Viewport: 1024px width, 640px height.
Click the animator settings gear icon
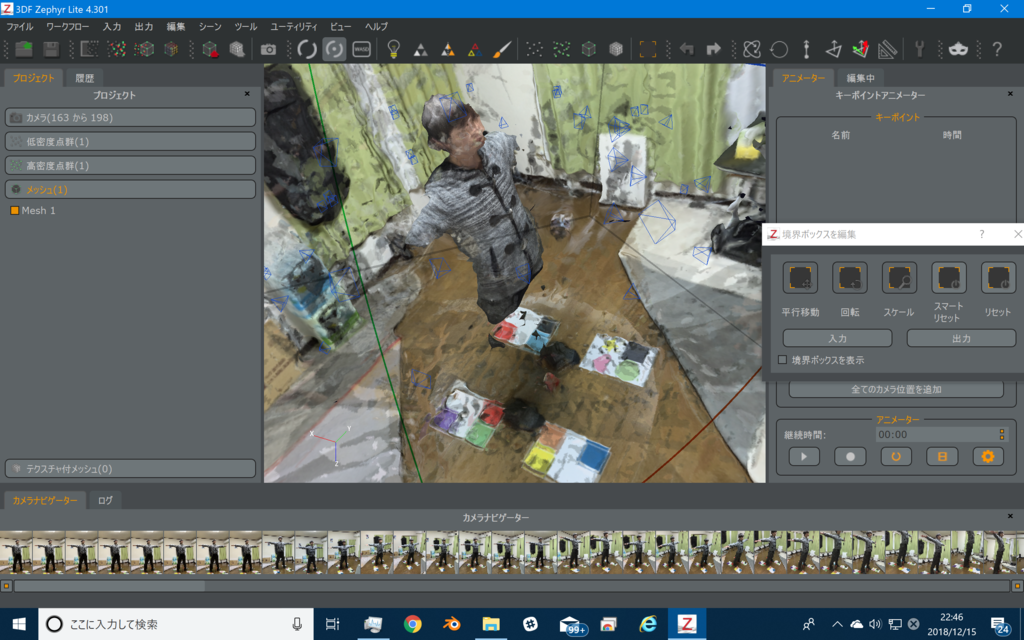click(987, 456)
